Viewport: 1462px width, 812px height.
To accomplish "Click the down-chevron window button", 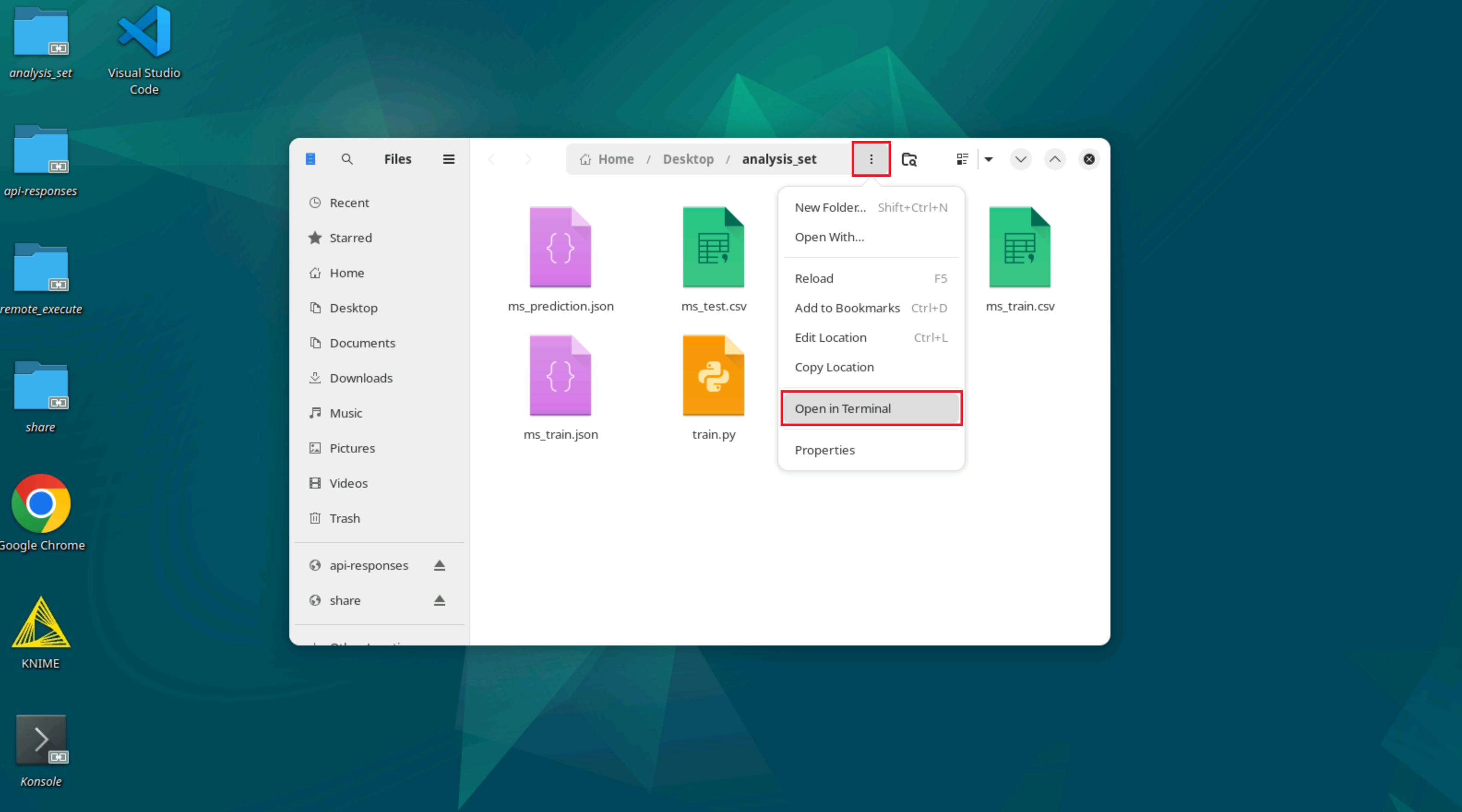I will (1020, 159).
